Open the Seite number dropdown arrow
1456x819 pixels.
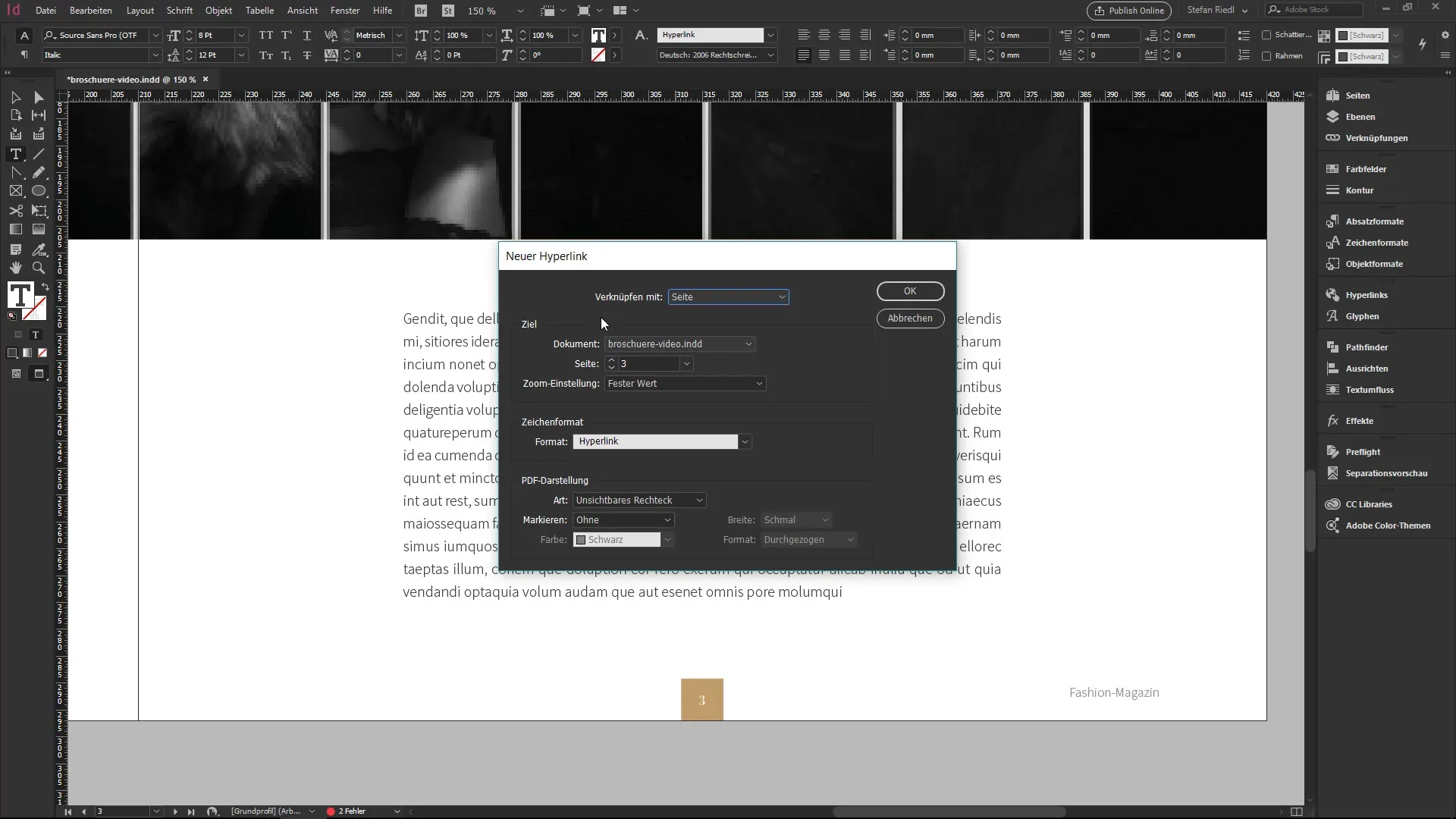(x=686, y=364)
